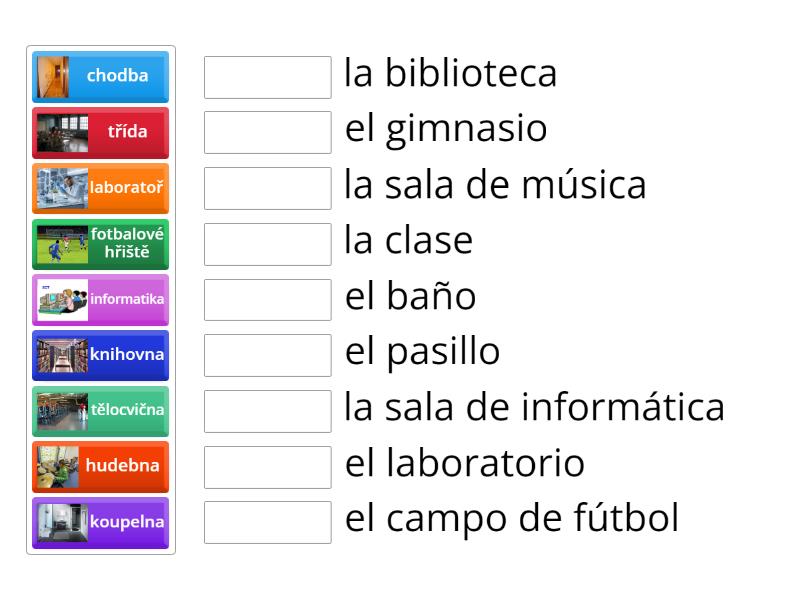
Task: Select the chodba tile with door image
Action: (100, 77)
